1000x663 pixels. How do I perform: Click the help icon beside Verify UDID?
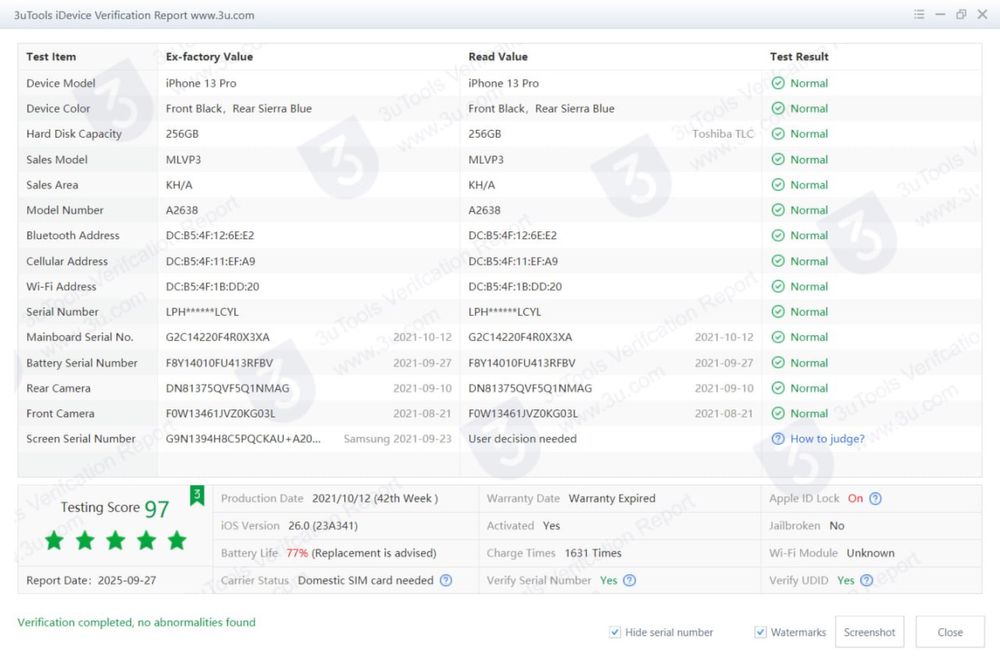tap(866, 580)
